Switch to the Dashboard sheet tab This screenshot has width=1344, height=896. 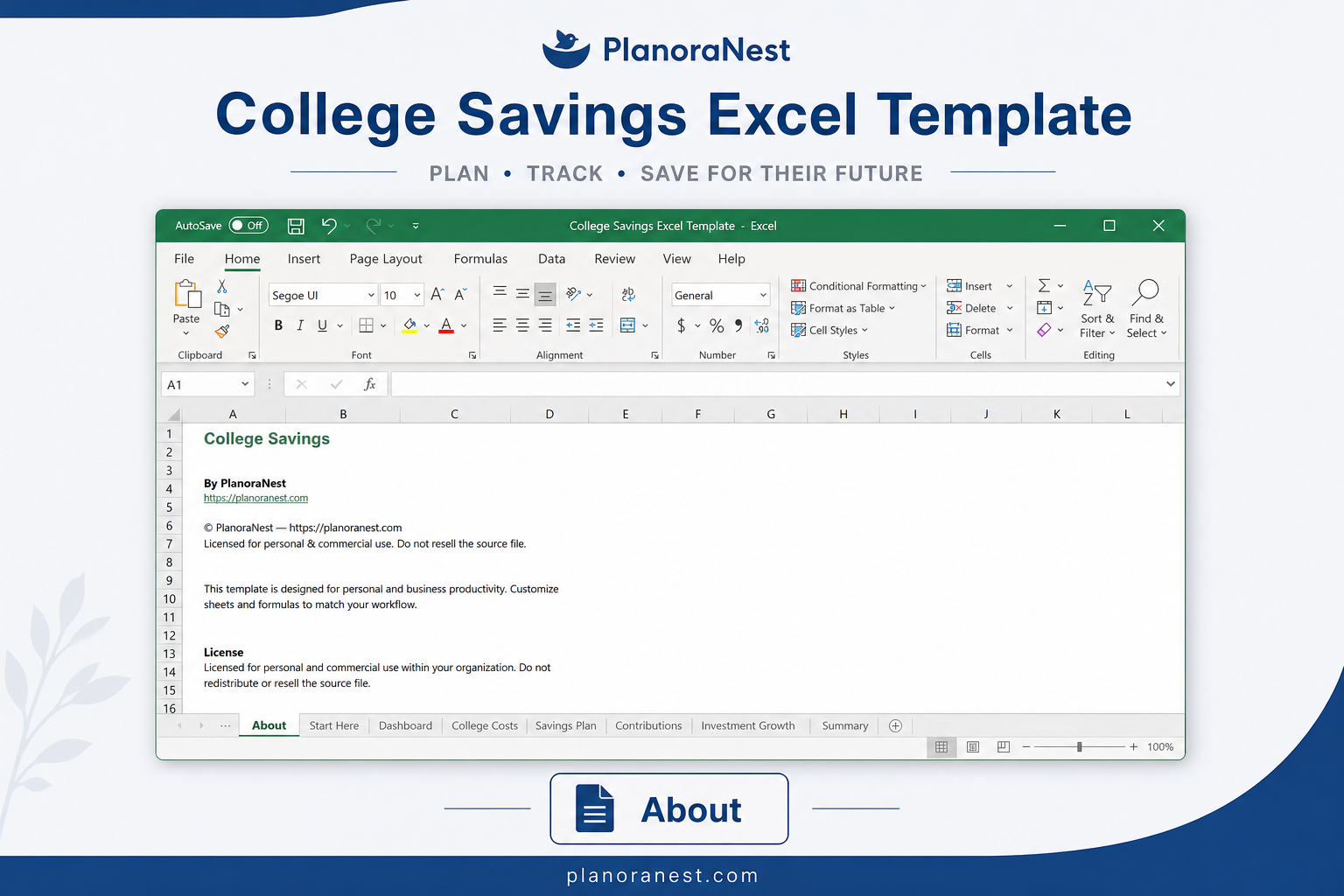(x=405, y=725)
